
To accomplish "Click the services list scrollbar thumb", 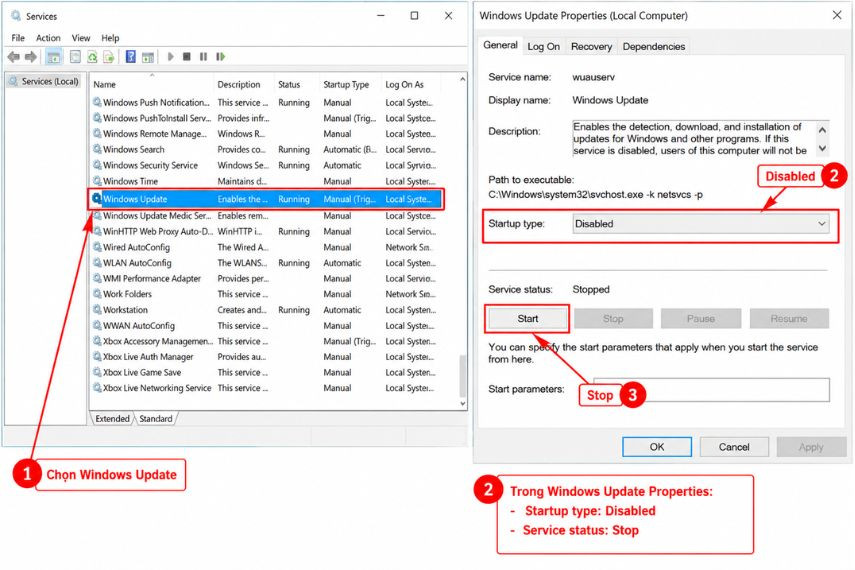I will tap(462, 375).
